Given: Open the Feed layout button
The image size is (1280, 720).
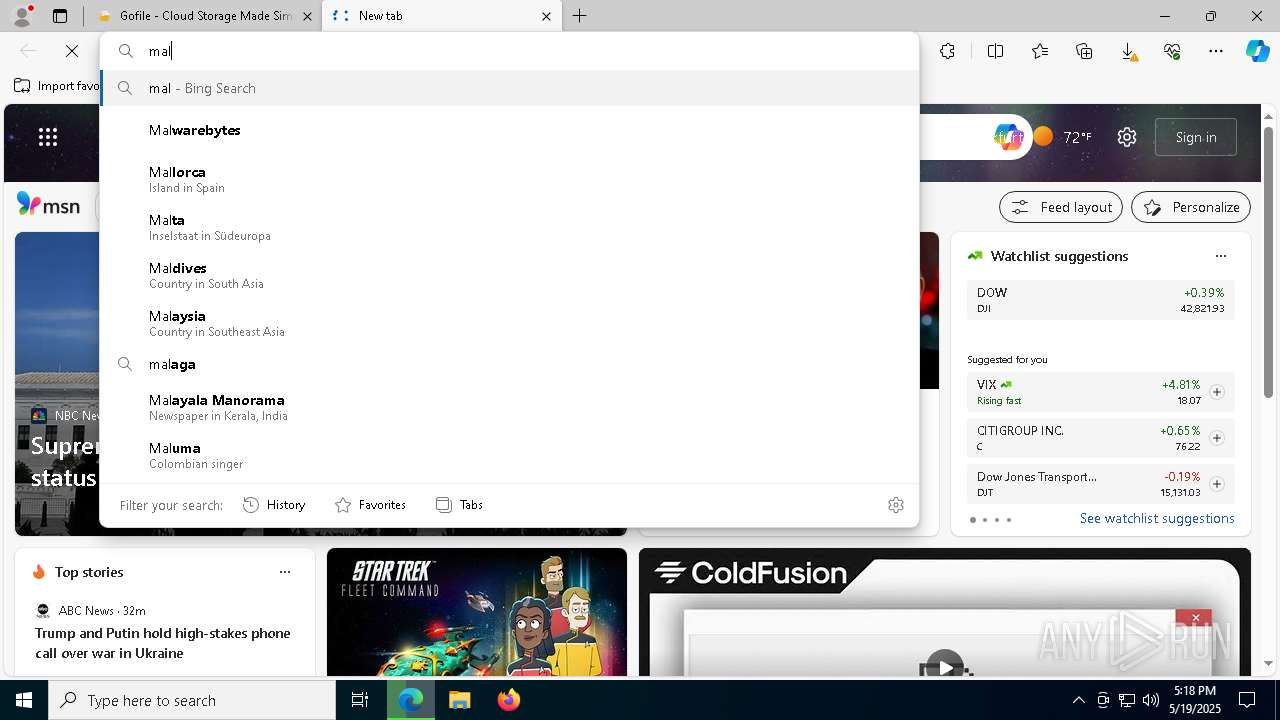Looking at the screenshot, I should coord(1062,207).
